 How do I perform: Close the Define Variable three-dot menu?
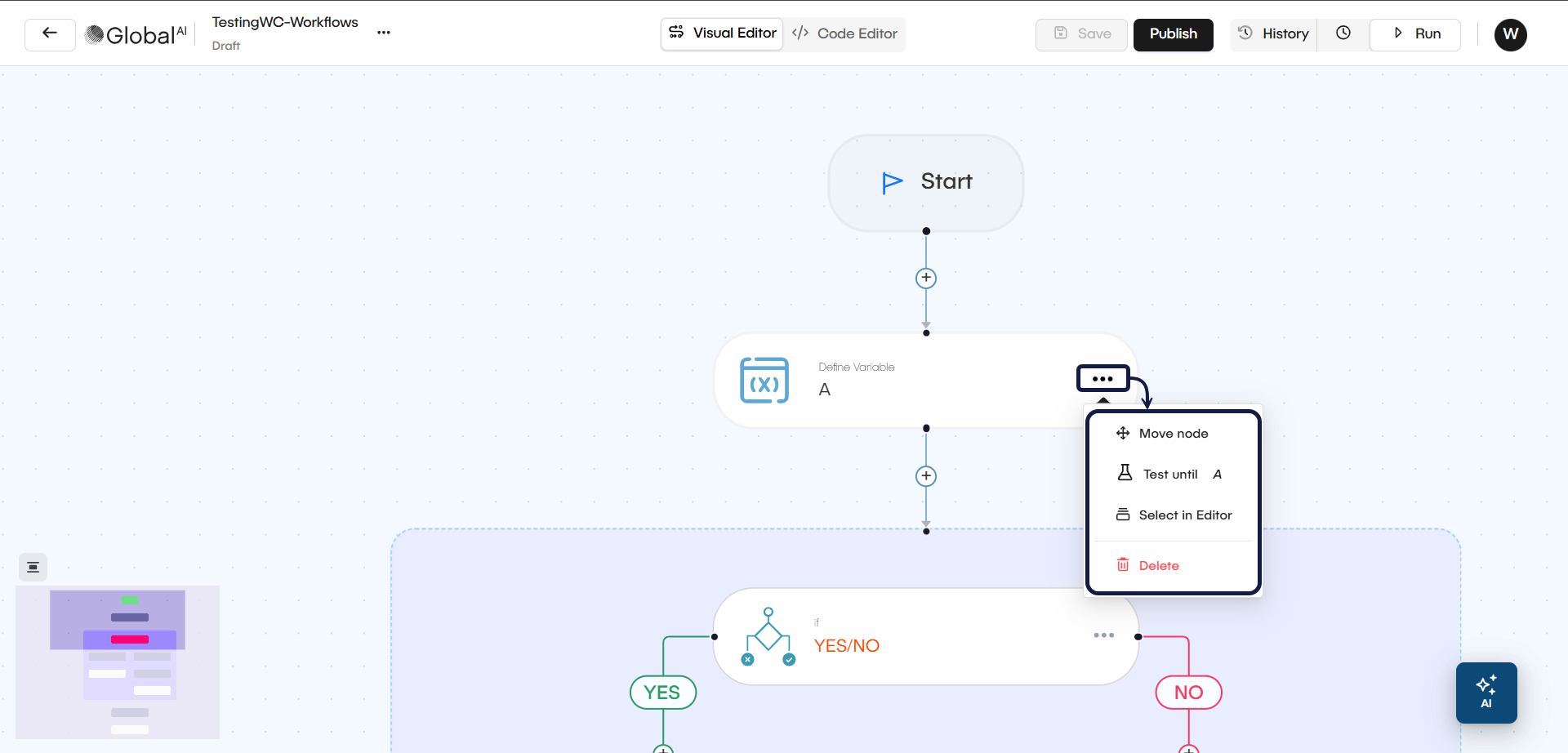(x=1102, y=379)
